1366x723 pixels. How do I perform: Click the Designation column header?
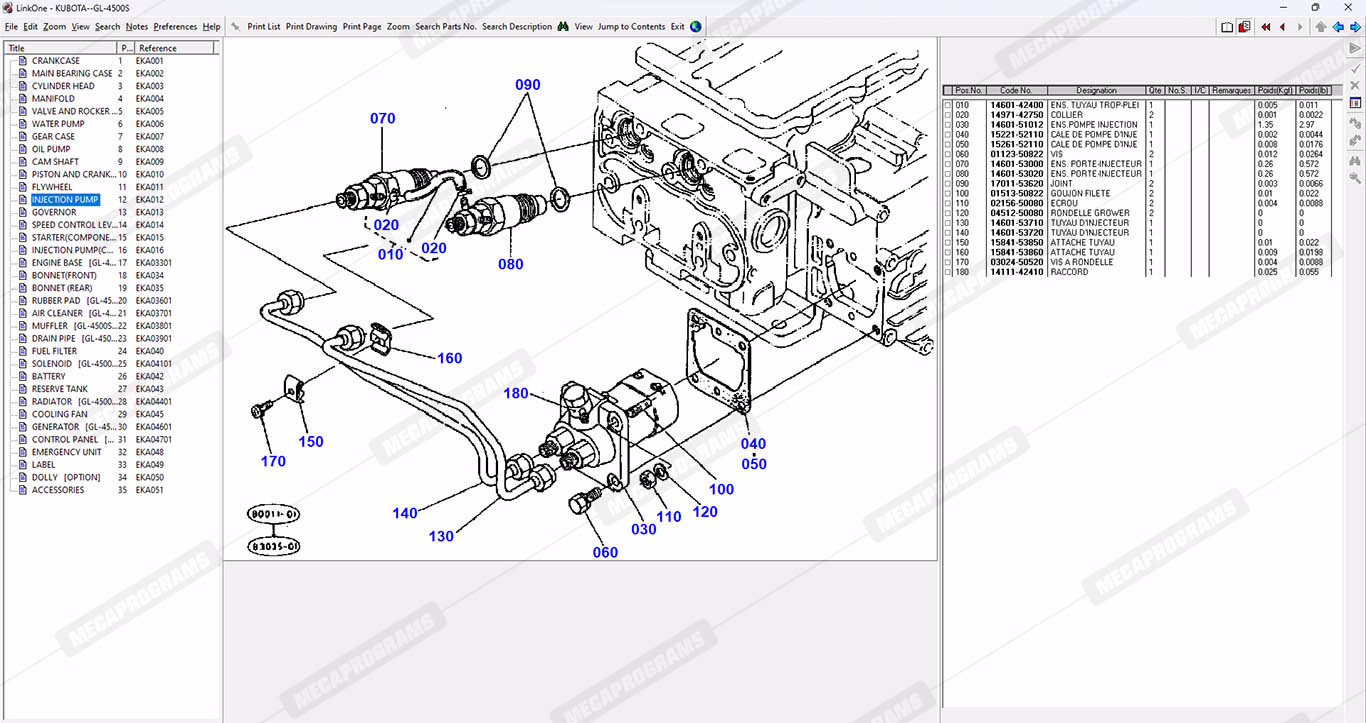tap(1096, 91)
